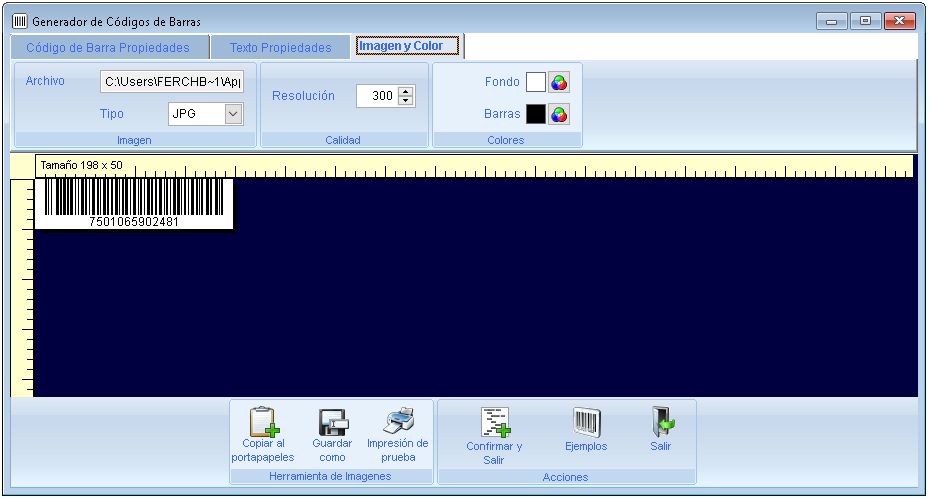Increase Resolución with up arrow
The image size is (929, 499).
[405, 91]
